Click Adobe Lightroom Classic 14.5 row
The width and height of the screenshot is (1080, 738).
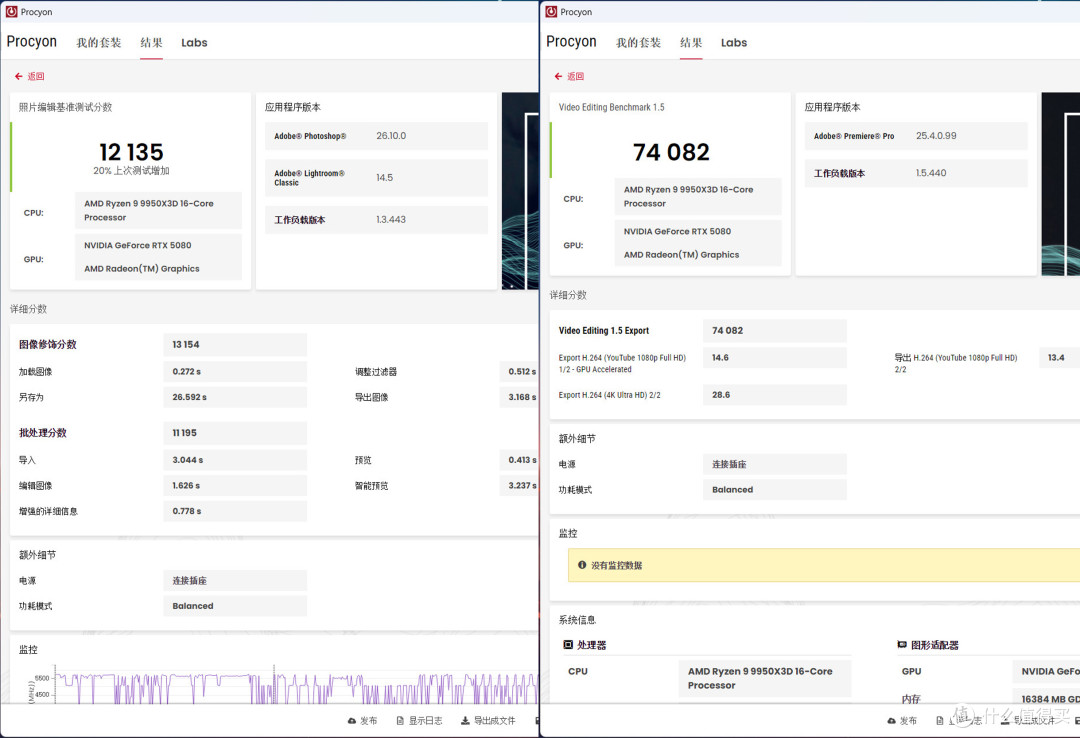click(x=376, y=178)
